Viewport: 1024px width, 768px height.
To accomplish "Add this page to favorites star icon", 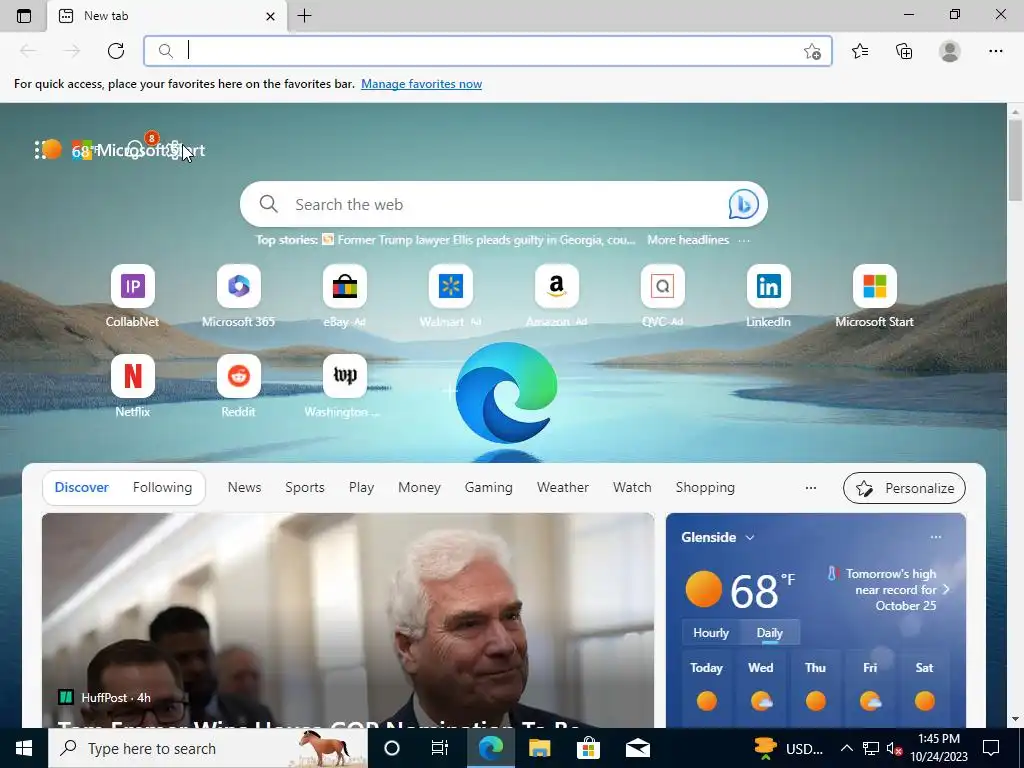I will pos(812,52).
